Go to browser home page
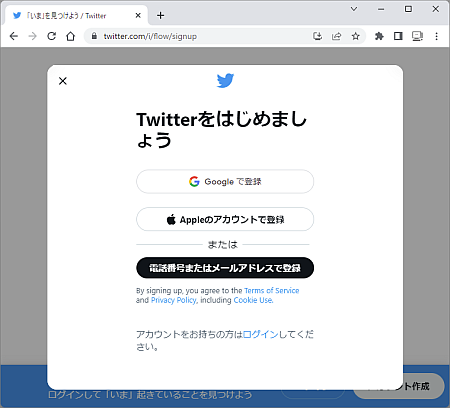 (70, 36)
